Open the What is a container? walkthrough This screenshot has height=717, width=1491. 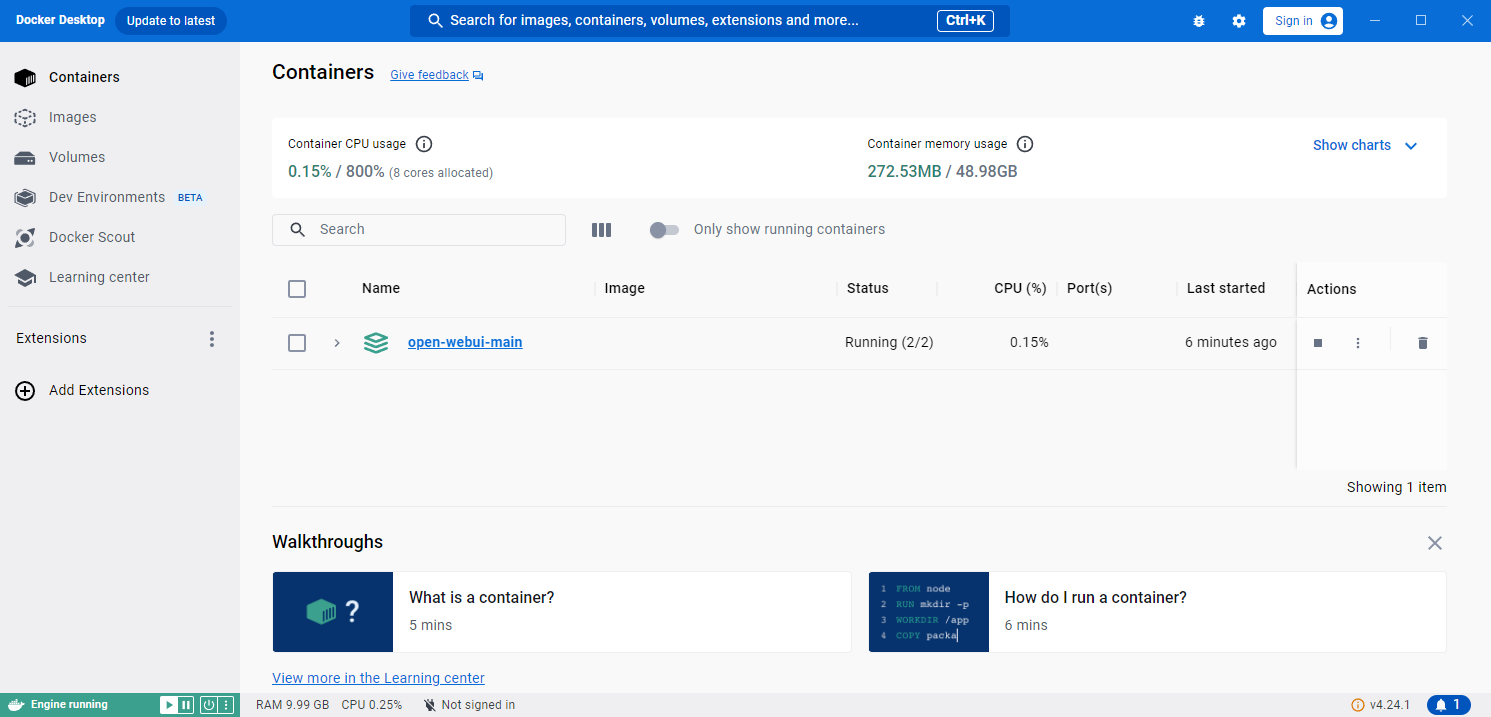pyautogui.click(x=562, y=612)
